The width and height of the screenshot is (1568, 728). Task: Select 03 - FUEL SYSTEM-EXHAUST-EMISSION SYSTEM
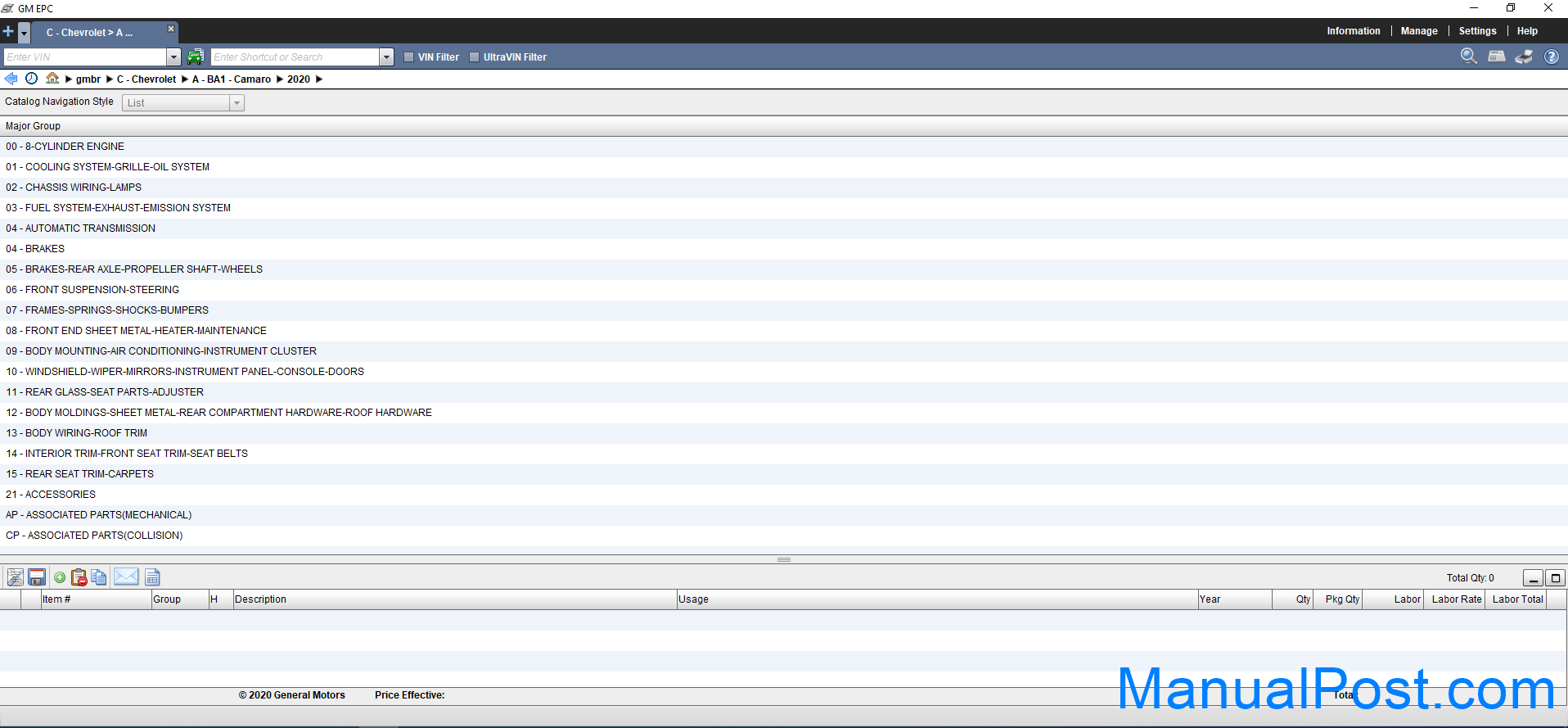click(x=784, y=208)
